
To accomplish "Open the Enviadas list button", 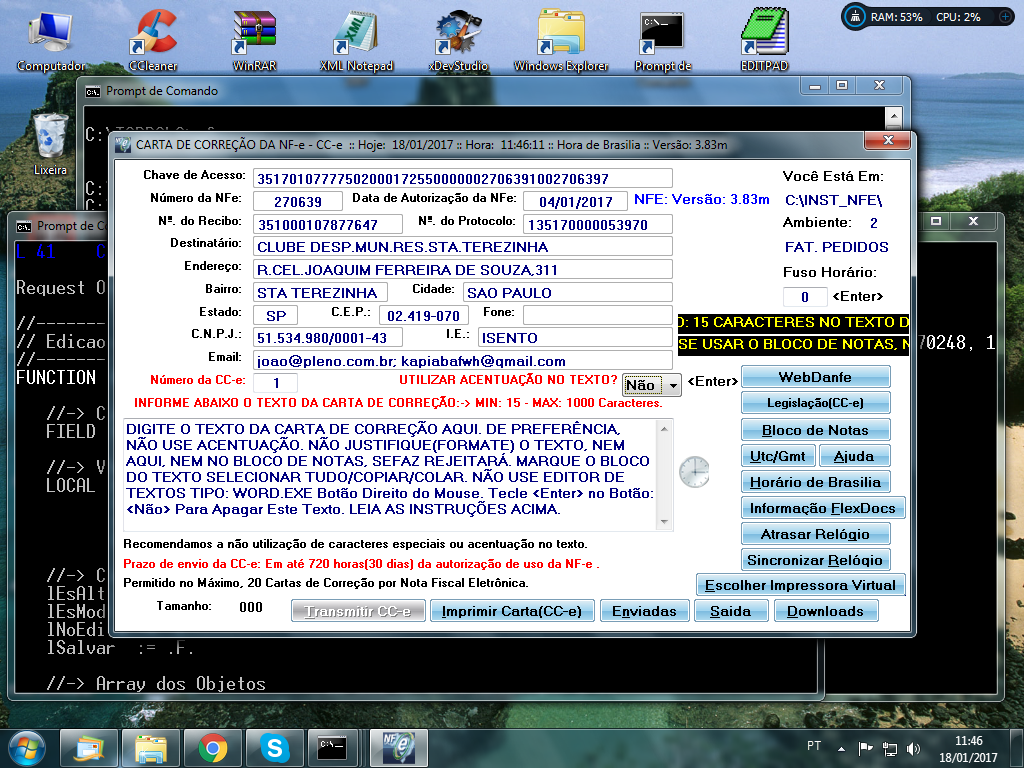I will [644, 611].
